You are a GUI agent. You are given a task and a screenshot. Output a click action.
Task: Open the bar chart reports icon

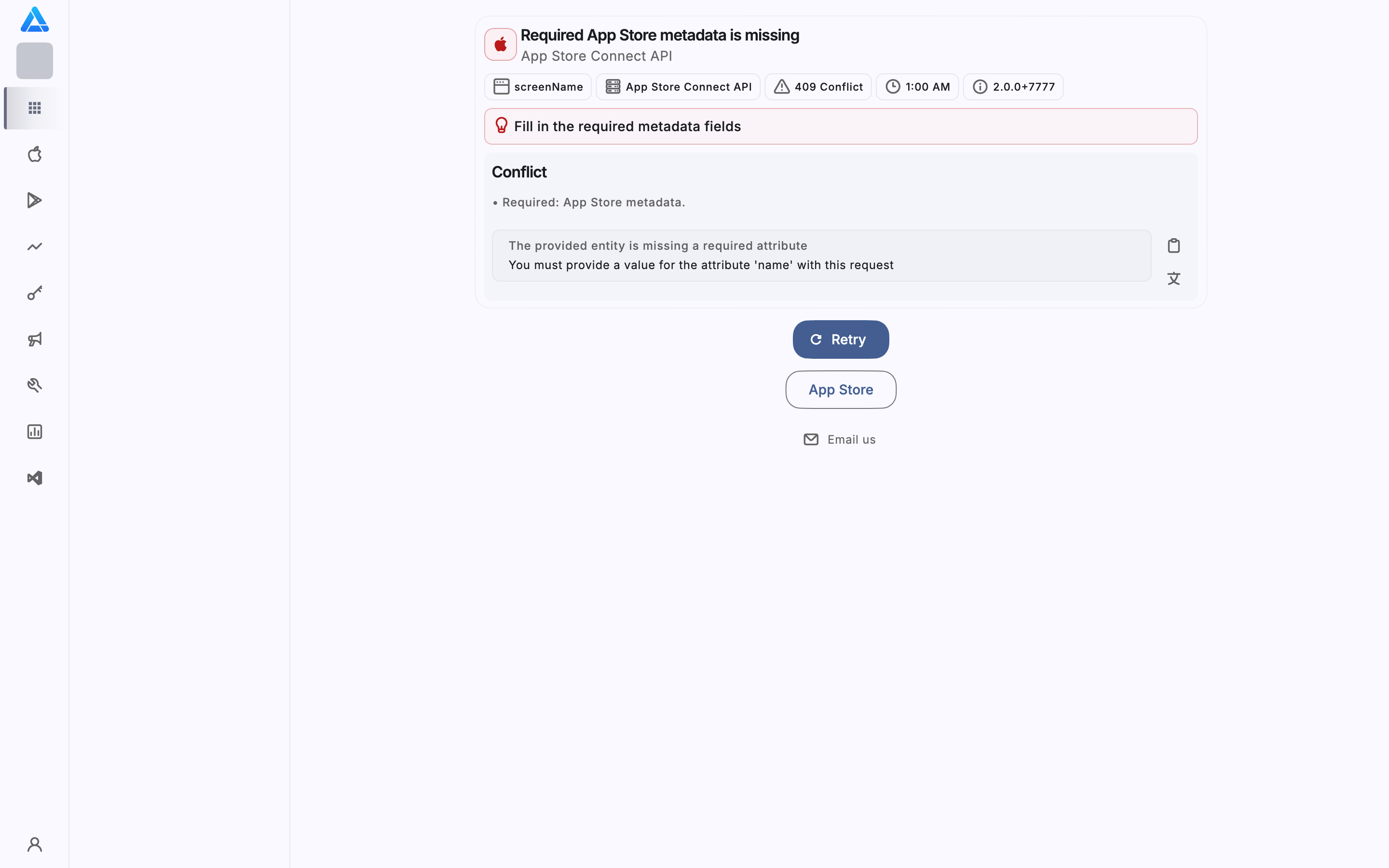(34, 432)
